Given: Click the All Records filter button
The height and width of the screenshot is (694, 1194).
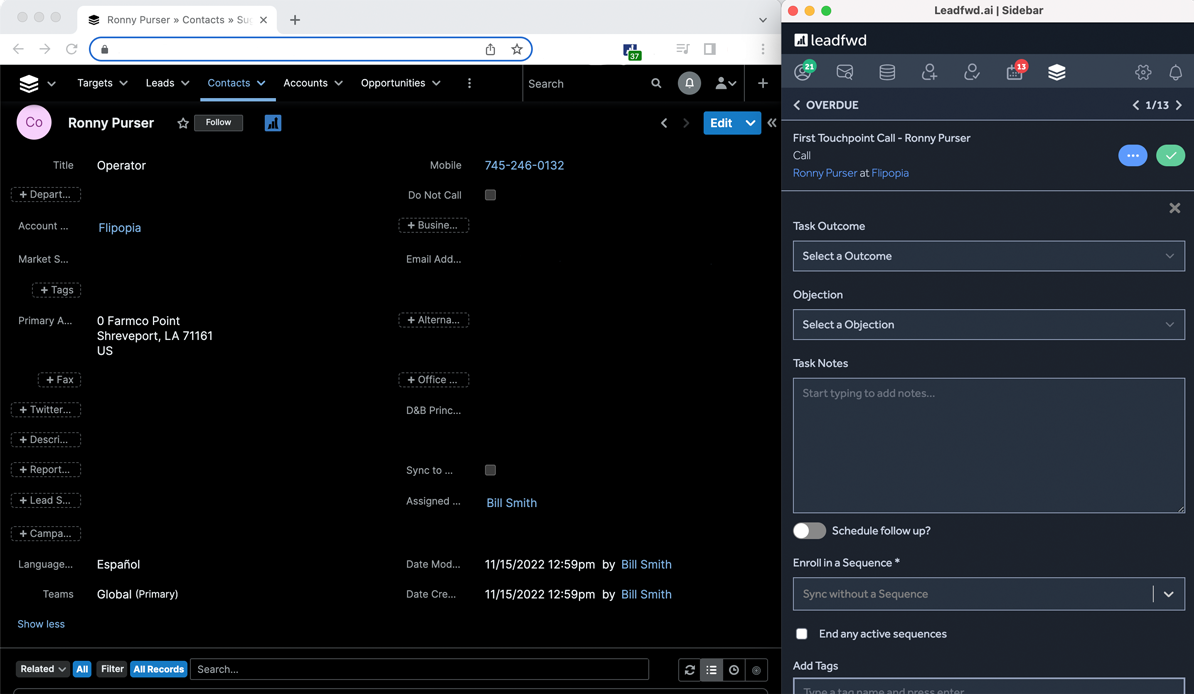Looking at the screenshot, I should [x=158, y=669].
